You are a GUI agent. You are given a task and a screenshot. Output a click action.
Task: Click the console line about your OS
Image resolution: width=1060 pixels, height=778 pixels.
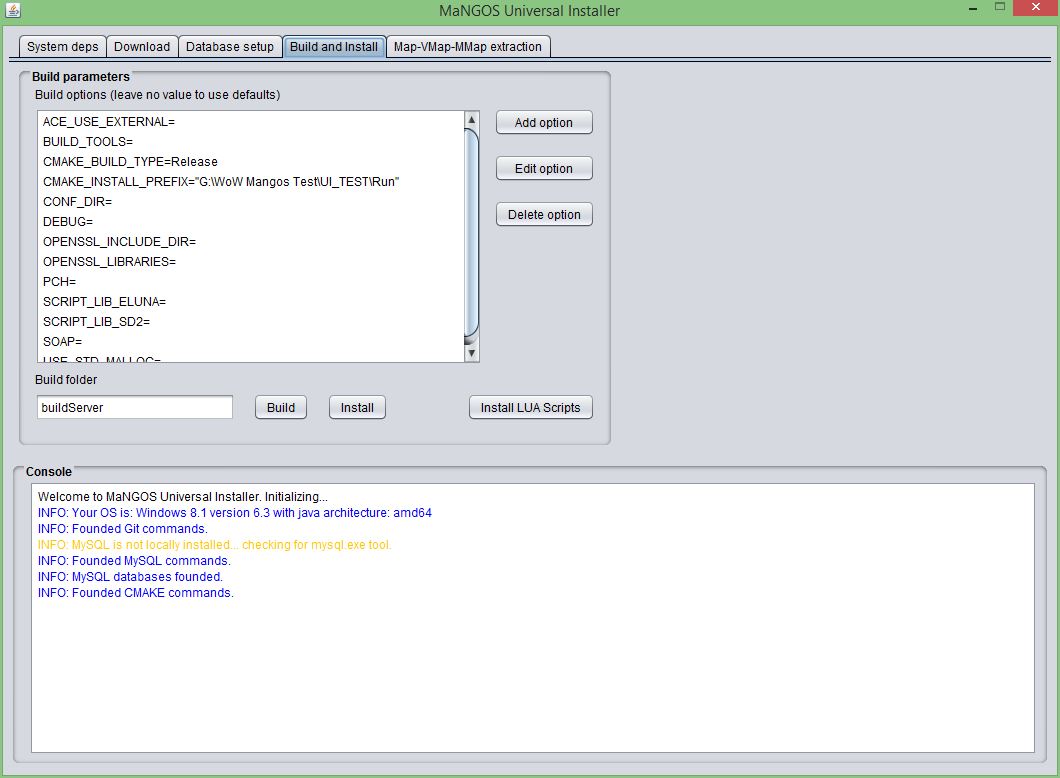pos(235,513)
